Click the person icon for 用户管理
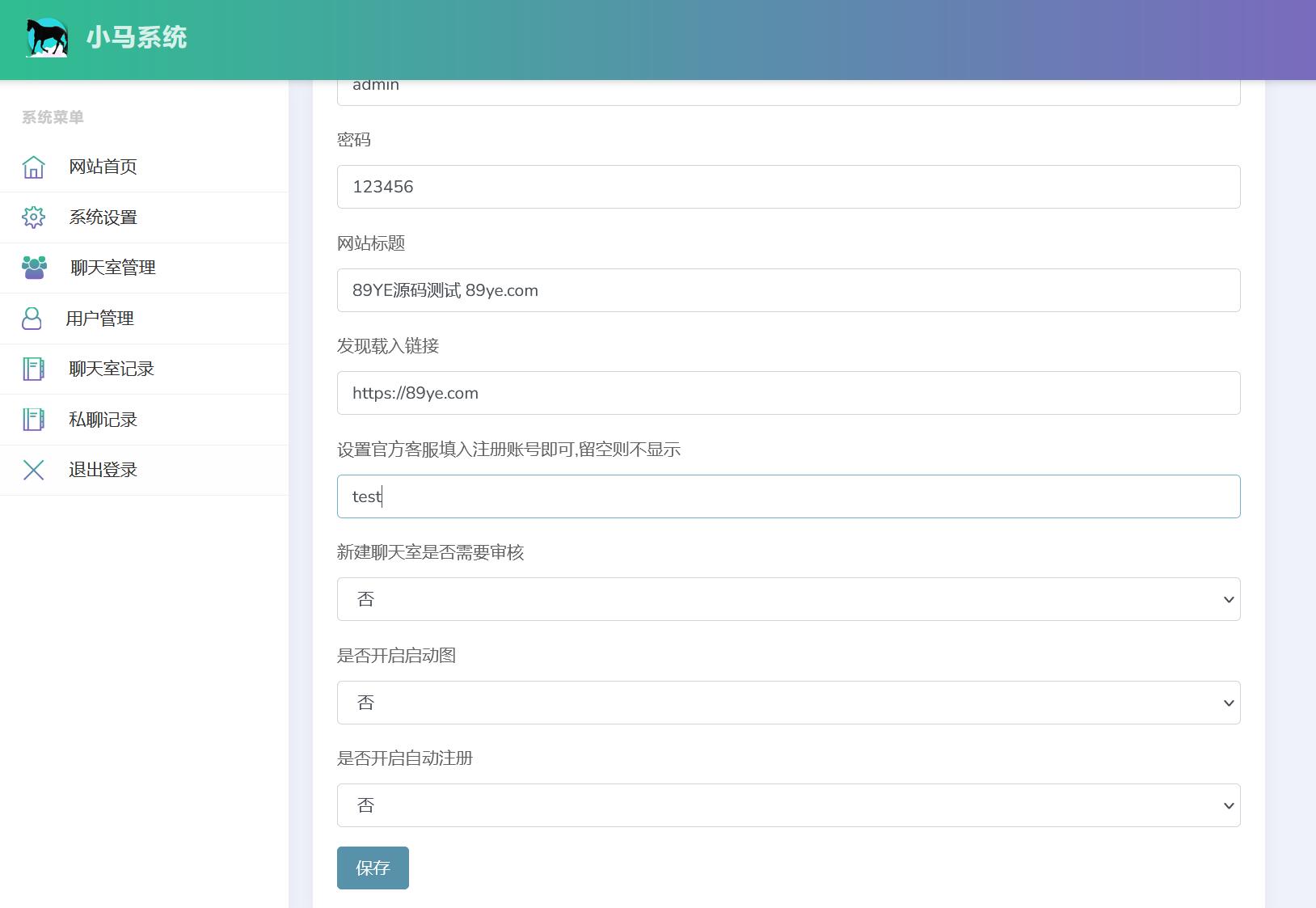The width and height of the screenshot is (1316, 908). [x=32, y=319]
